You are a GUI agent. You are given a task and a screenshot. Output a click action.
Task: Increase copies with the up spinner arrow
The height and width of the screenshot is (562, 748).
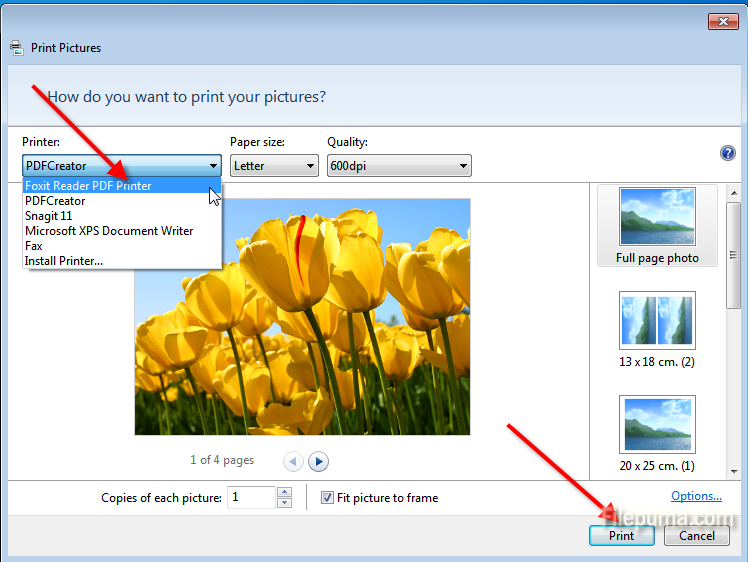pos(284,492)
